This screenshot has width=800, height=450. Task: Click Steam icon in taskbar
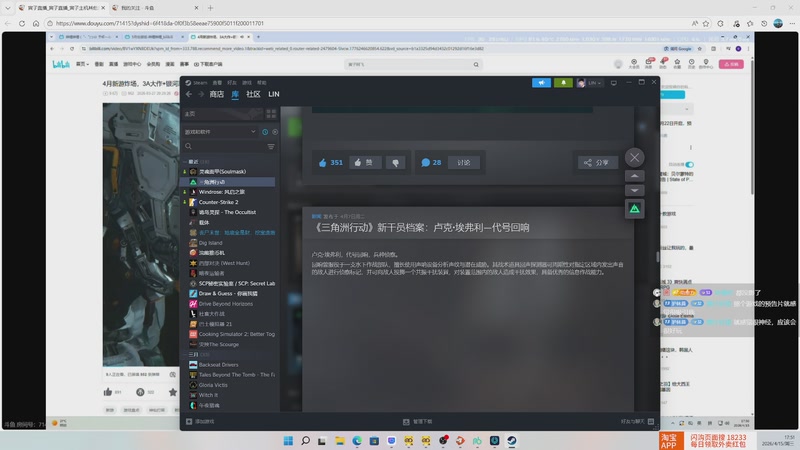(x=511, y=441)
